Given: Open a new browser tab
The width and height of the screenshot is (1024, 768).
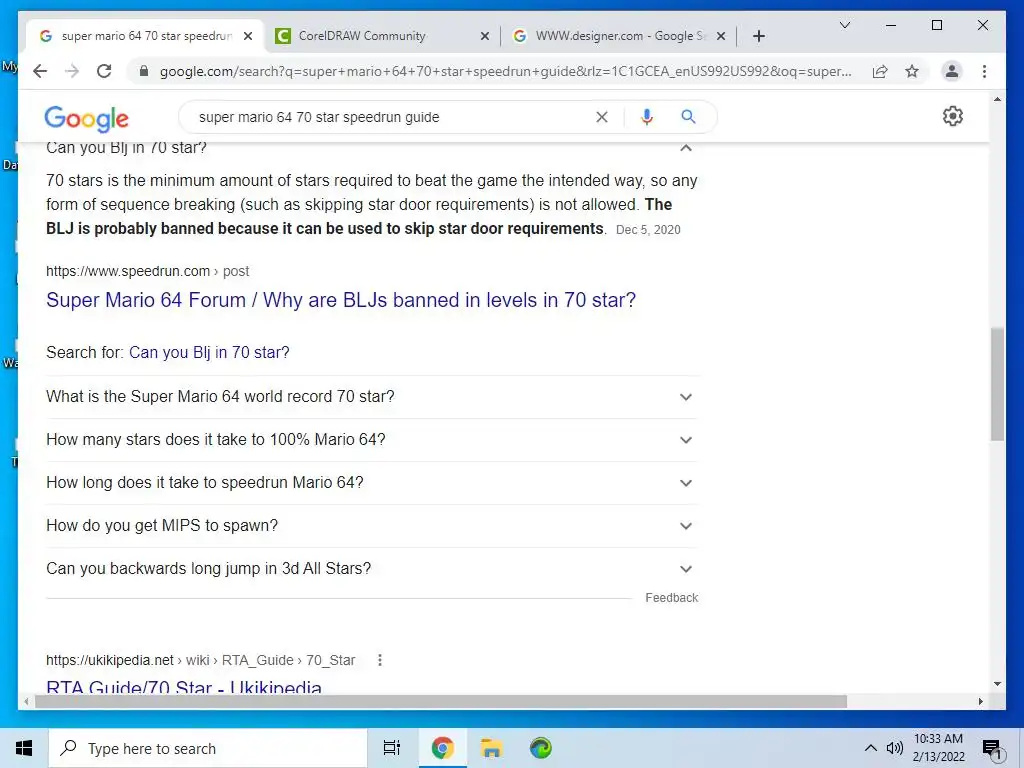Looking at the screenshot, I should (758, 36).
